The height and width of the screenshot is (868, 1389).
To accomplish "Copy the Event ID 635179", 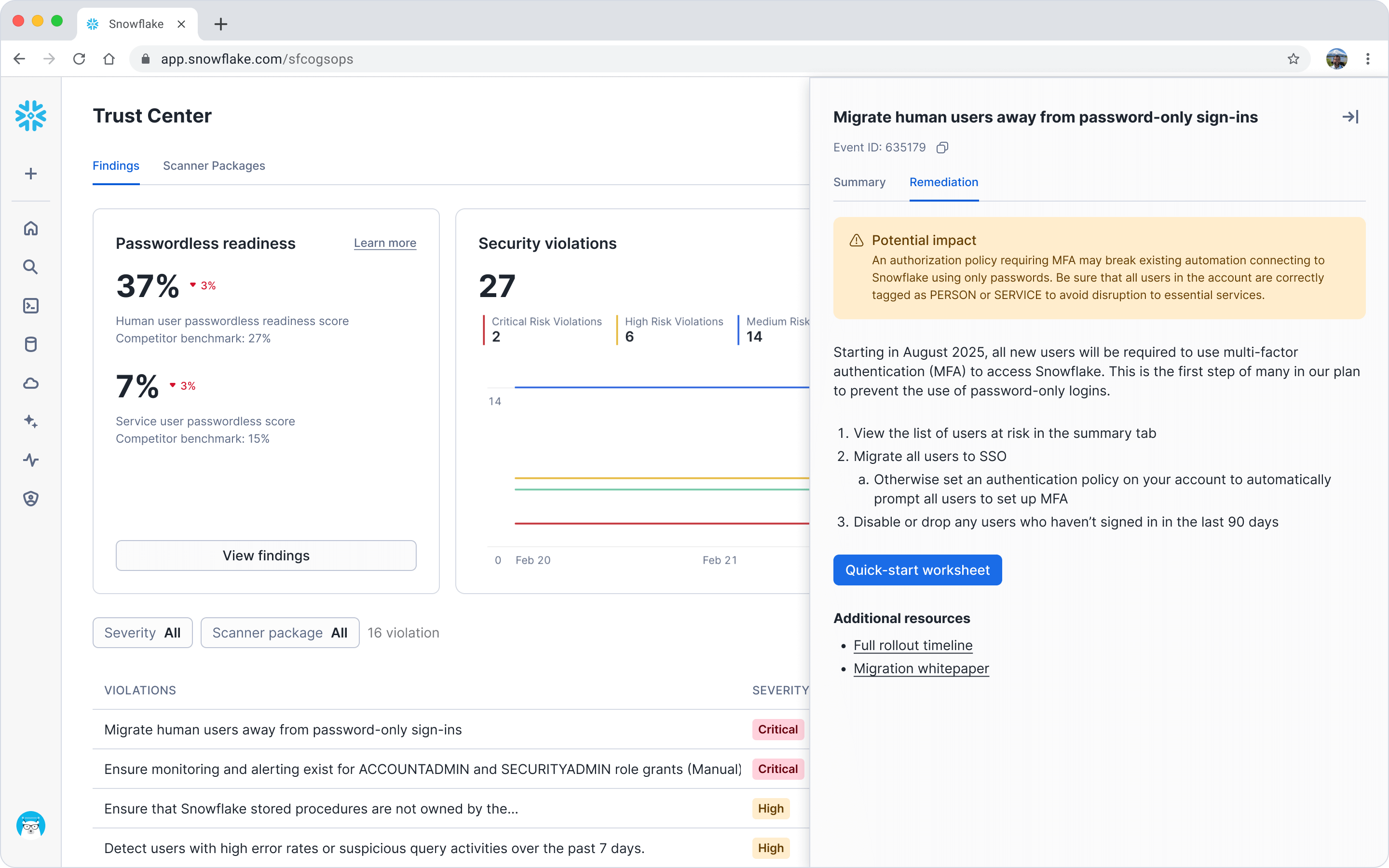I will [x=943, y=148].
